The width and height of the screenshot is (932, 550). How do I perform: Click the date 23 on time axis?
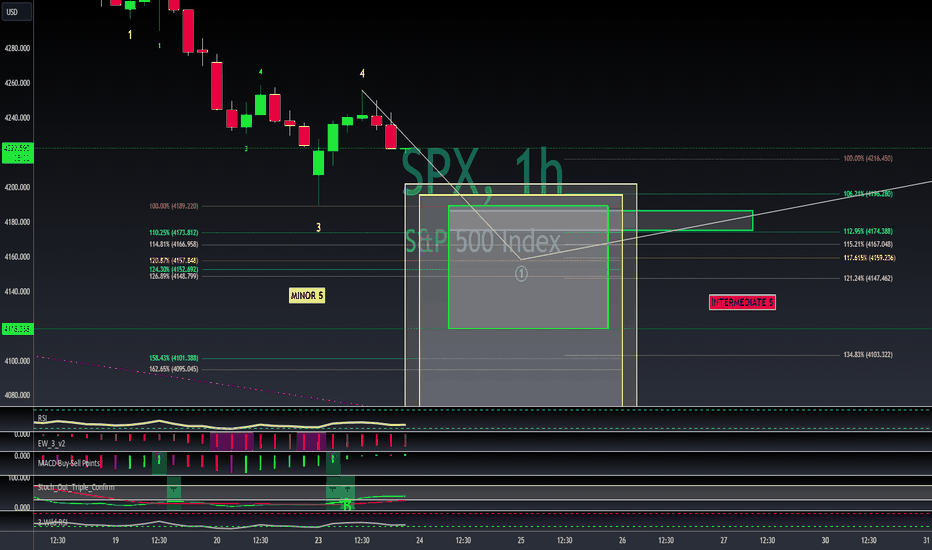click(x=319, y=540)
